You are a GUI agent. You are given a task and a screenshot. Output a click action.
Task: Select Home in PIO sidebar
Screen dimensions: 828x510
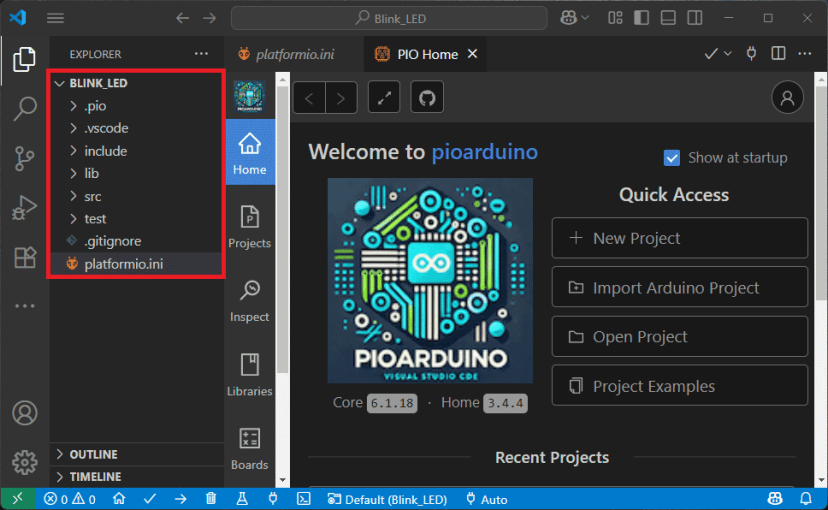pyautogui.click(x=250, y=153)
